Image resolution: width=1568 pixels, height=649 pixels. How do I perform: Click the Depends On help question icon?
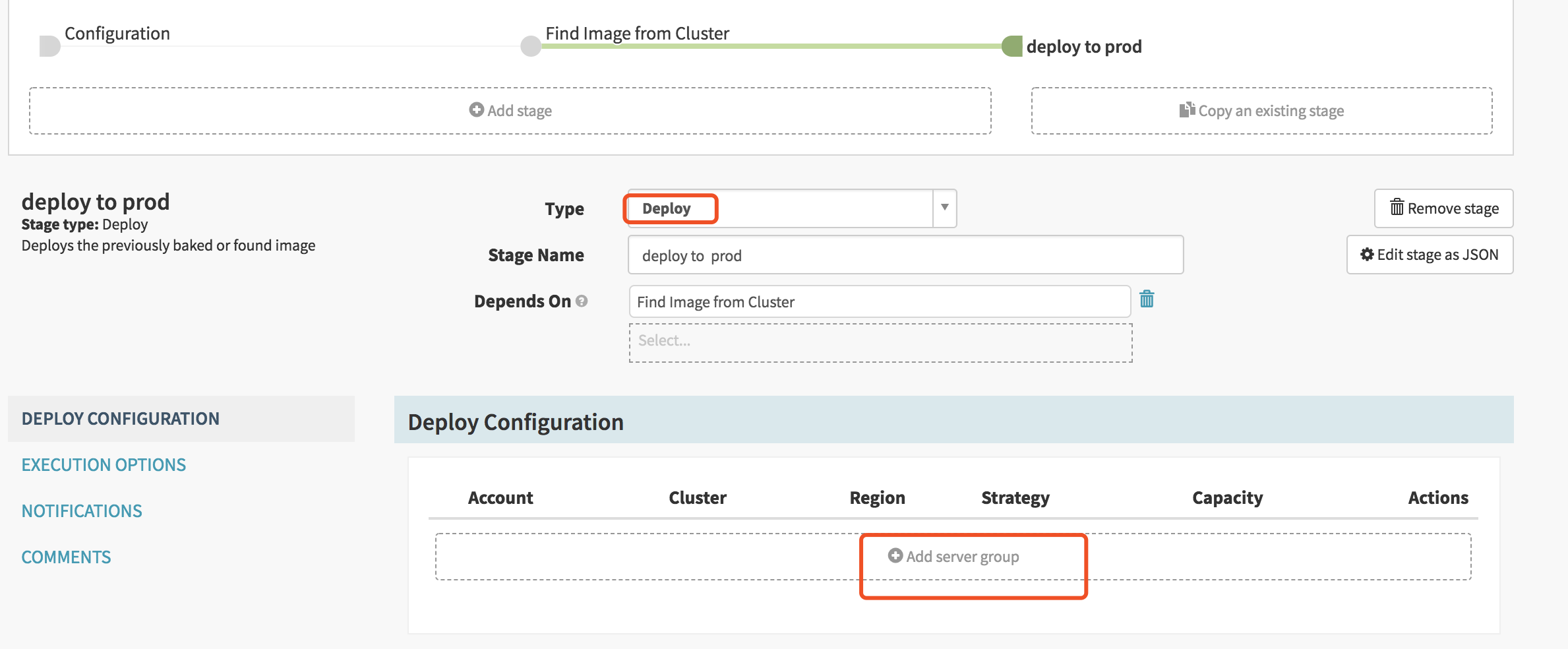[581, 301]
